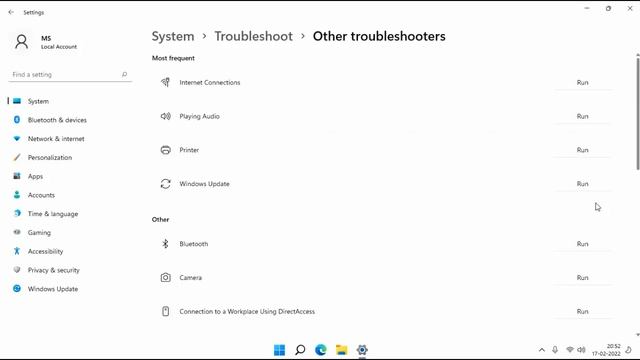Click the Playing Audio speaker icon
The height and width of the screenshot is (360, 640).
click(165, 116)
